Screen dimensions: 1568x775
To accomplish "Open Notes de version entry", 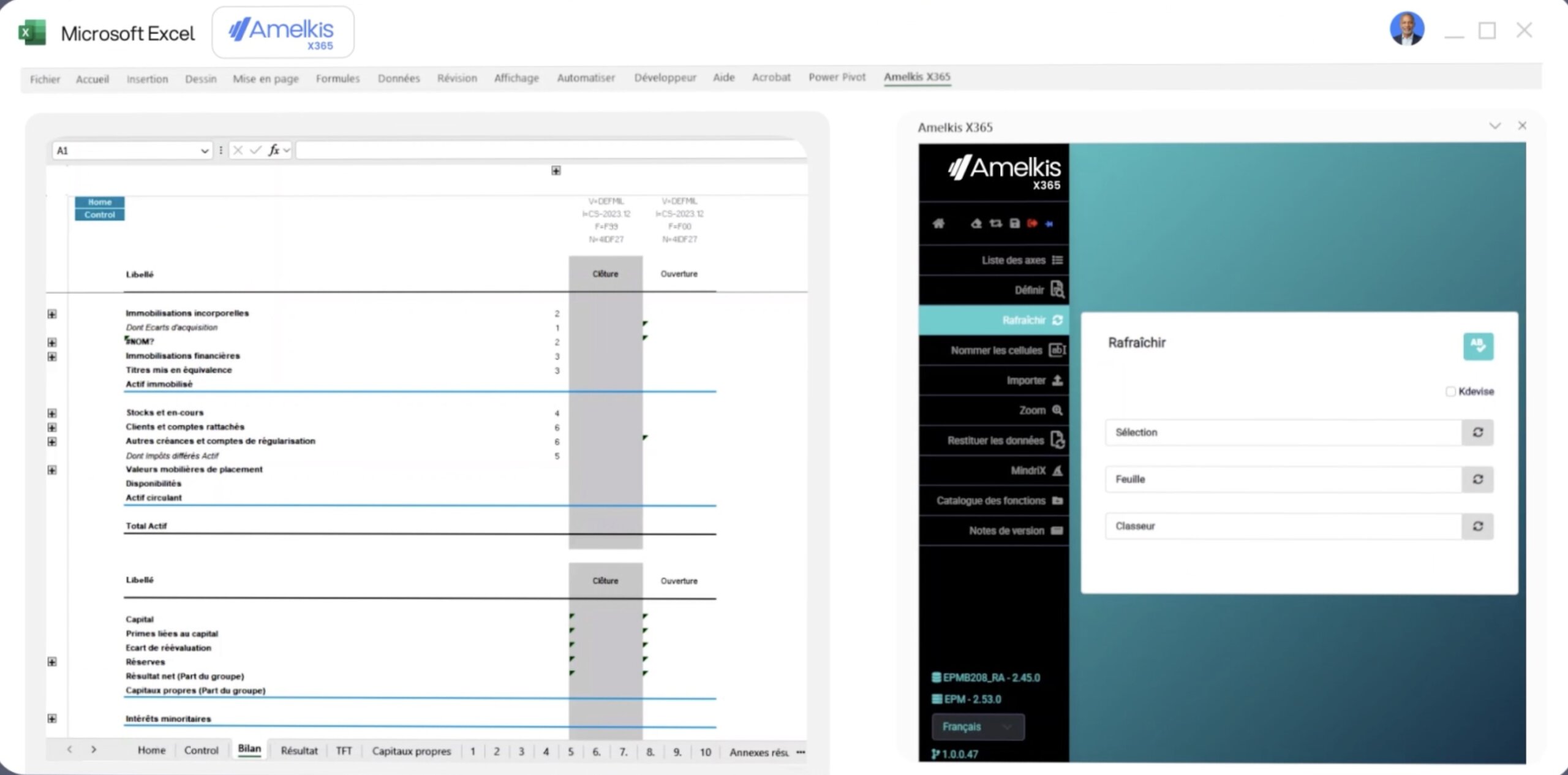I will pyautogui.click(x=994, y=531).
